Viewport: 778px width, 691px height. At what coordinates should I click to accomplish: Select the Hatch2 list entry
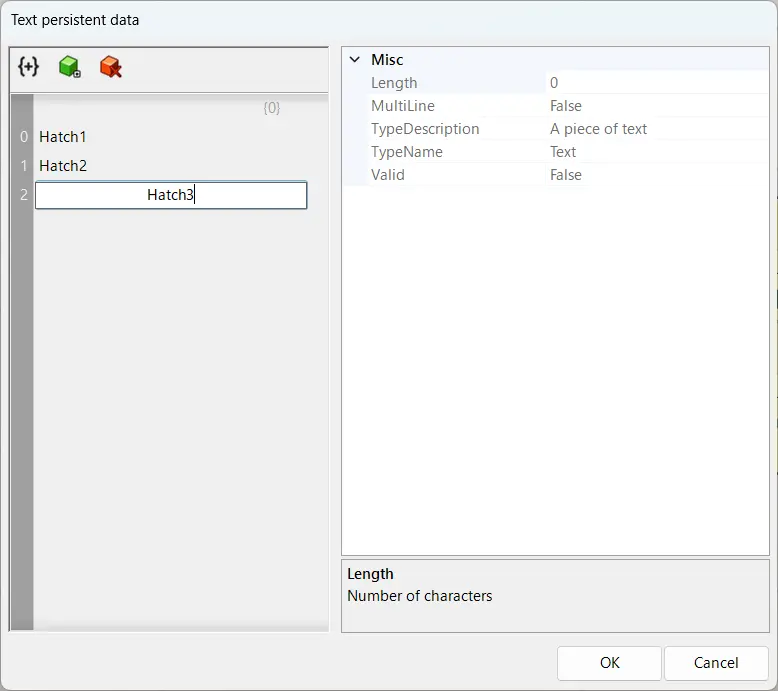(63, 166)
